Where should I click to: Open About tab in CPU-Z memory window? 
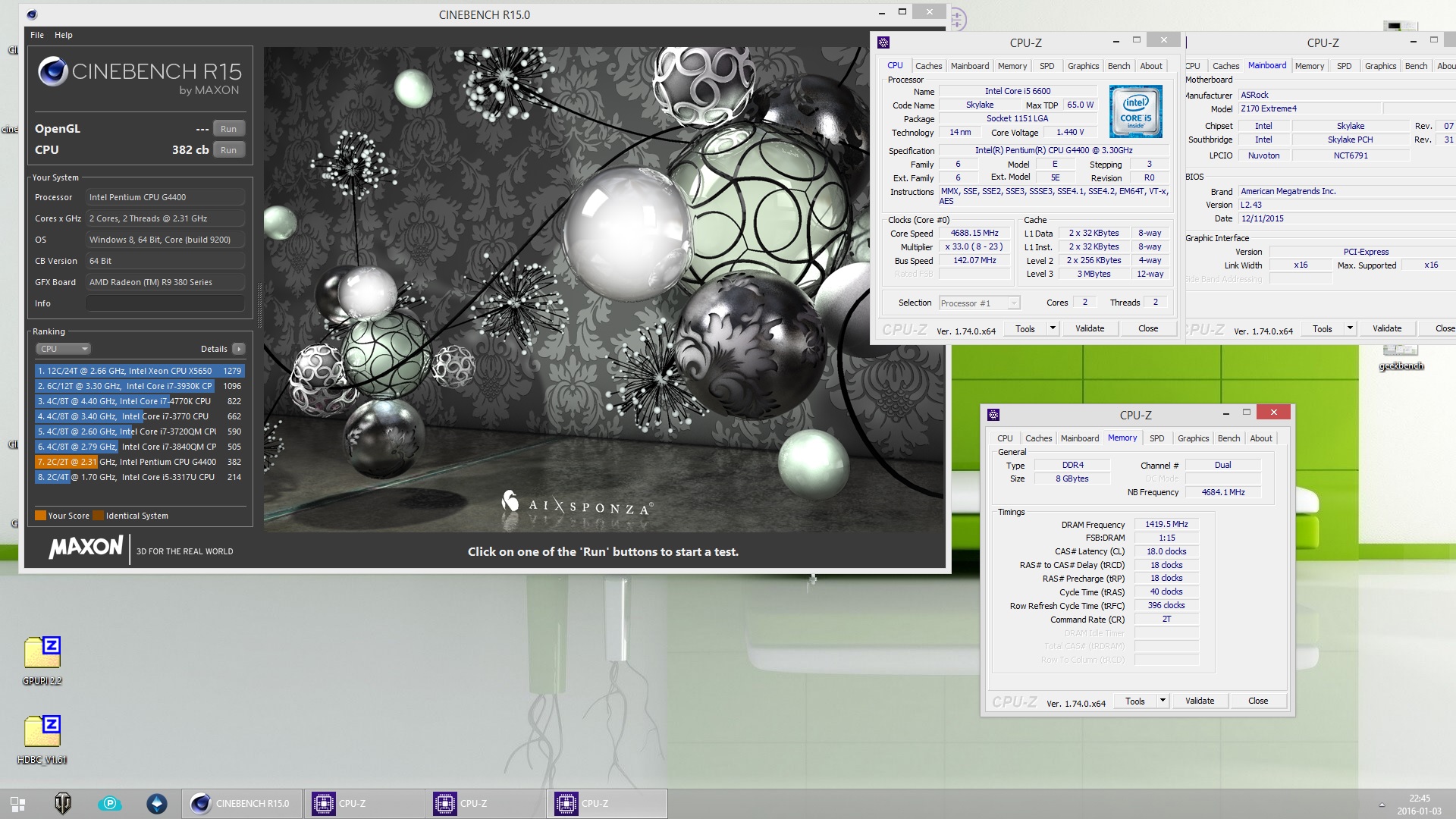tap(1261, 438)
